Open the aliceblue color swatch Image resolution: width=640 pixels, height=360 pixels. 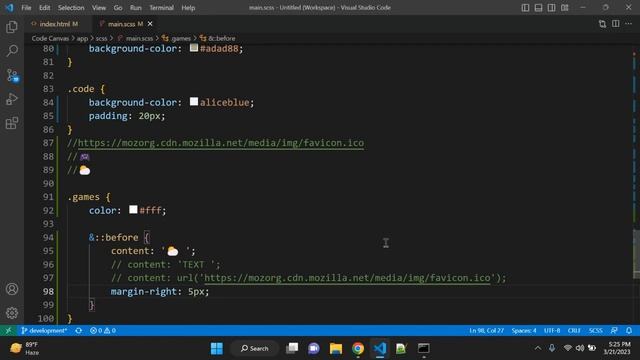(194, 102)
